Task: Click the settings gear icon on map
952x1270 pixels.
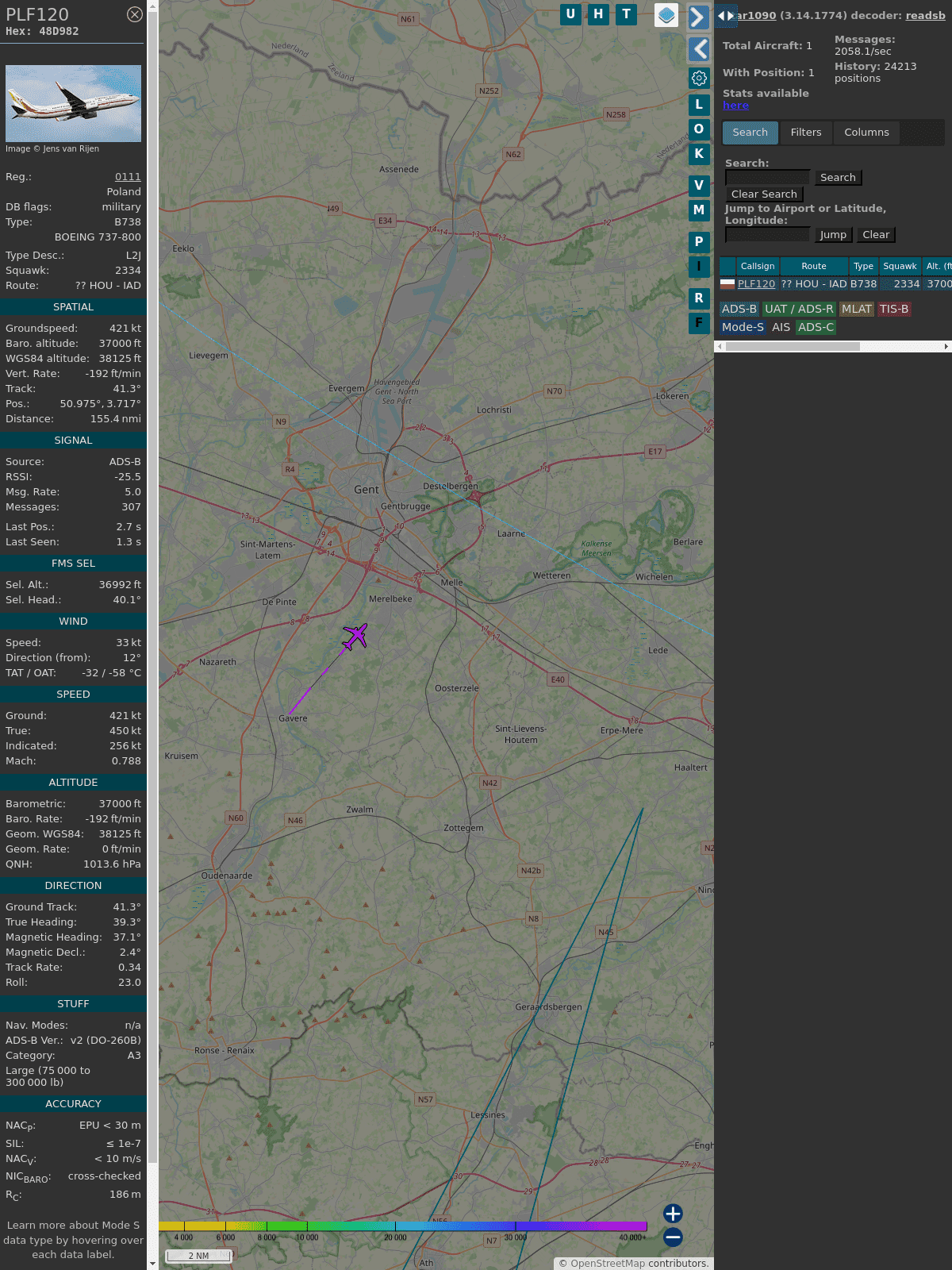Action: click(x=699, y=78)
